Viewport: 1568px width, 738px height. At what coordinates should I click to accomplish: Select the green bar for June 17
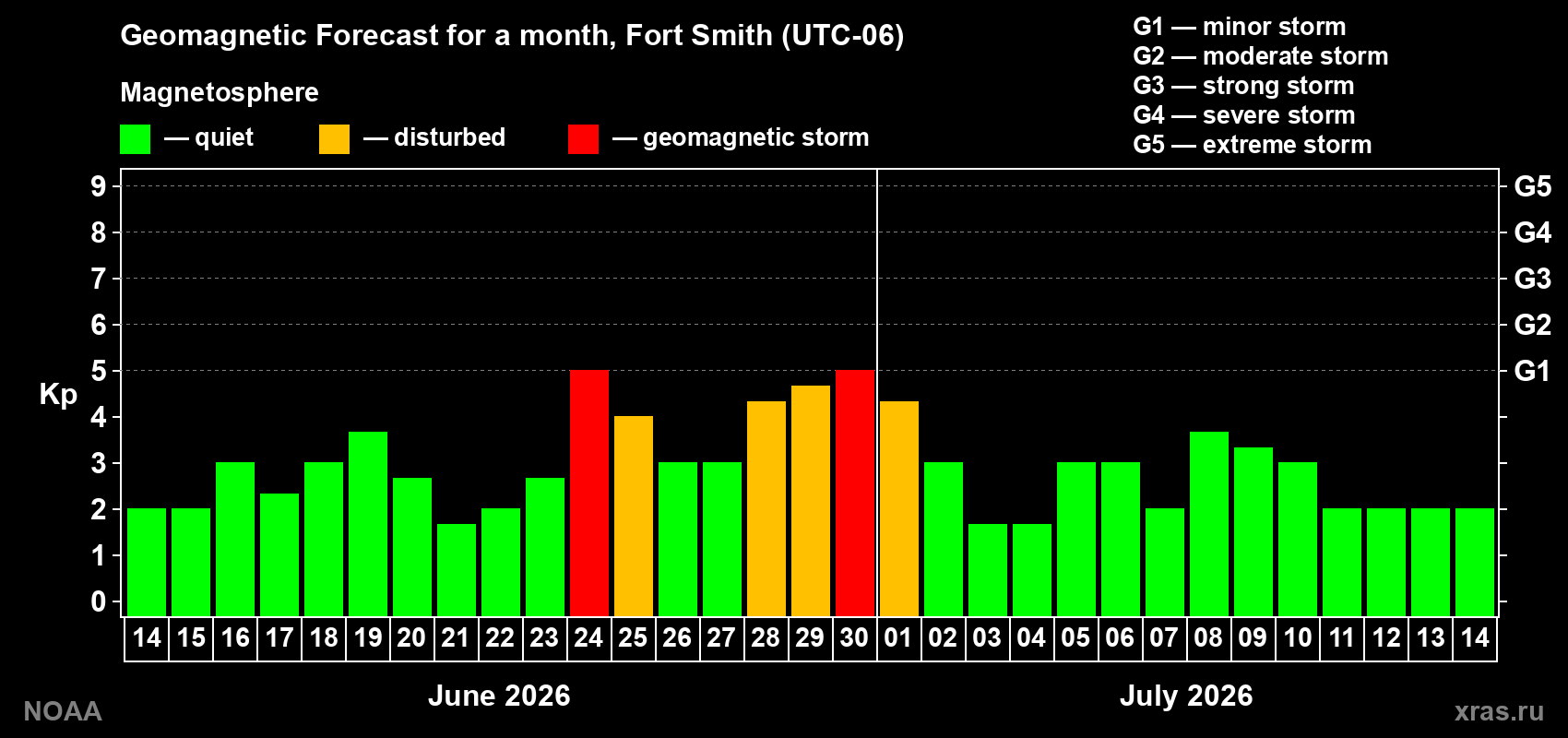coord(279,554)
